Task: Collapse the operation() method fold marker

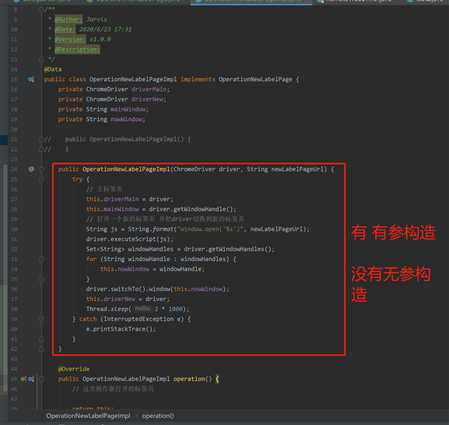Action: click(41, 379)
